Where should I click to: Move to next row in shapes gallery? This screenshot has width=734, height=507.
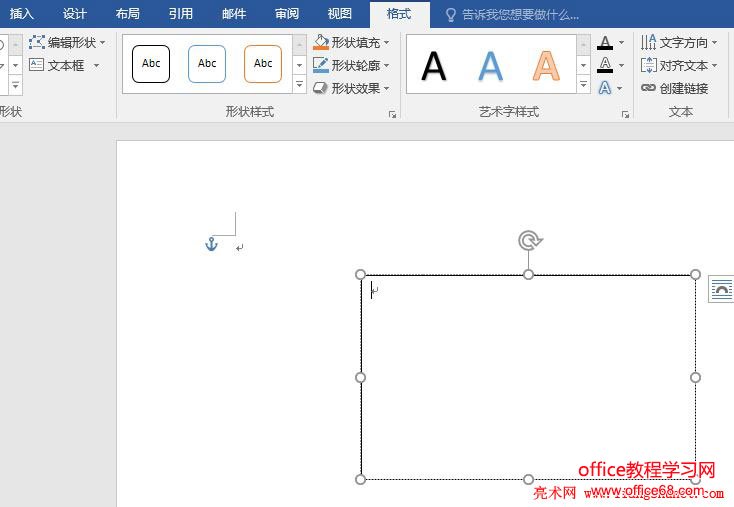coord(15,65)
